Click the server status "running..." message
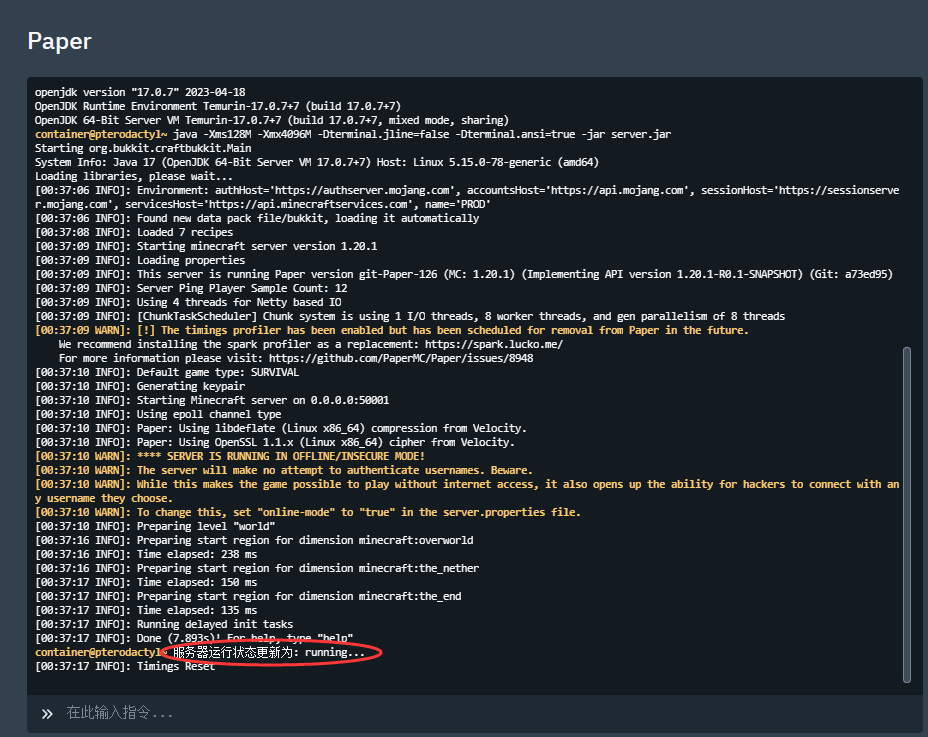928x737 pixels. click(x=269, y=652)
